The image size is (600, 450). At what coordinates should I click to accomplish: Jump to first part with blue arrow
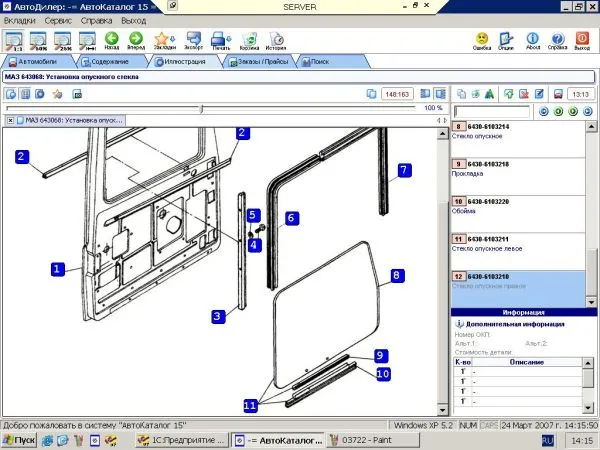(543, 111)
